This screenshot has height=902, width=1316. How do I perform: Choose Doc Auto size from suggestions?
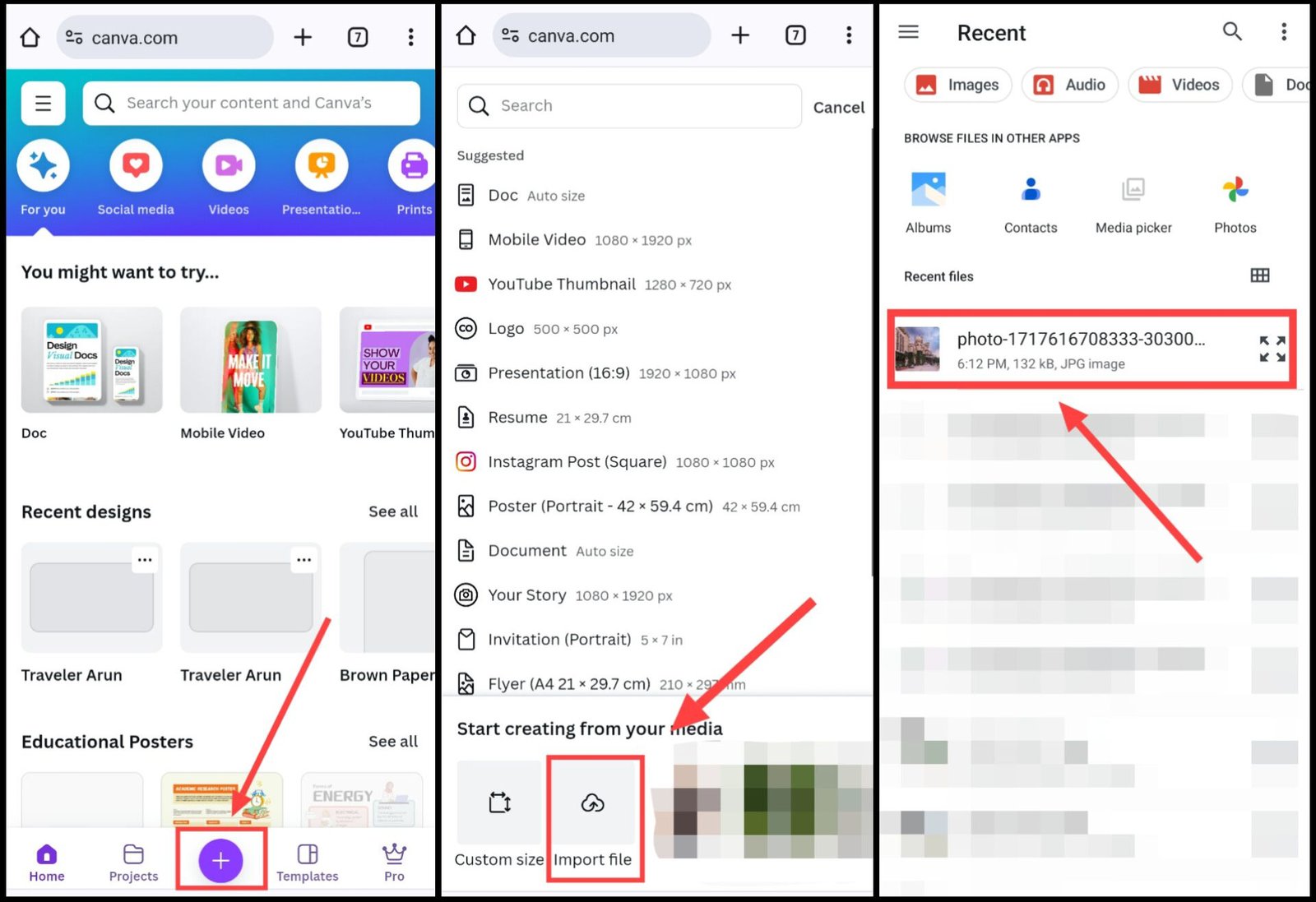(x=520, y=196)
